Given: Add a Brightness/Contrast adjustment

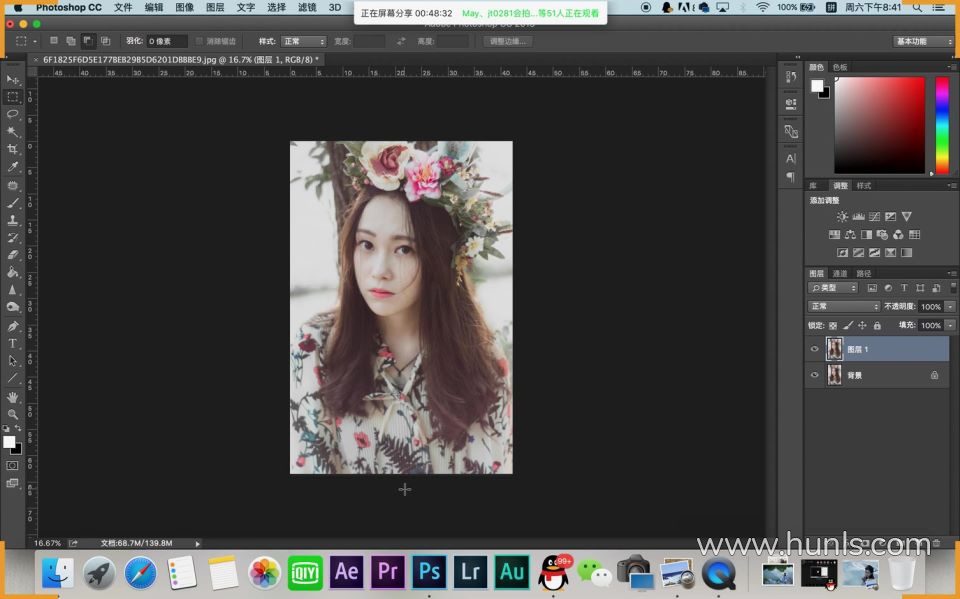Looking at the screenshot, I should [842, 217].
